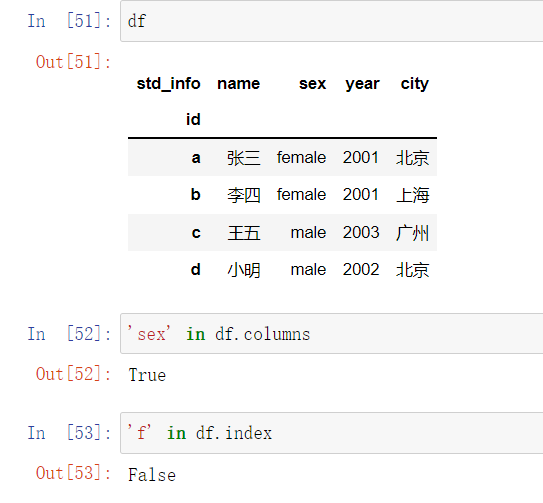Click row index c
Image resolution: width=543 pixels, height=503 pixels.
196,232
